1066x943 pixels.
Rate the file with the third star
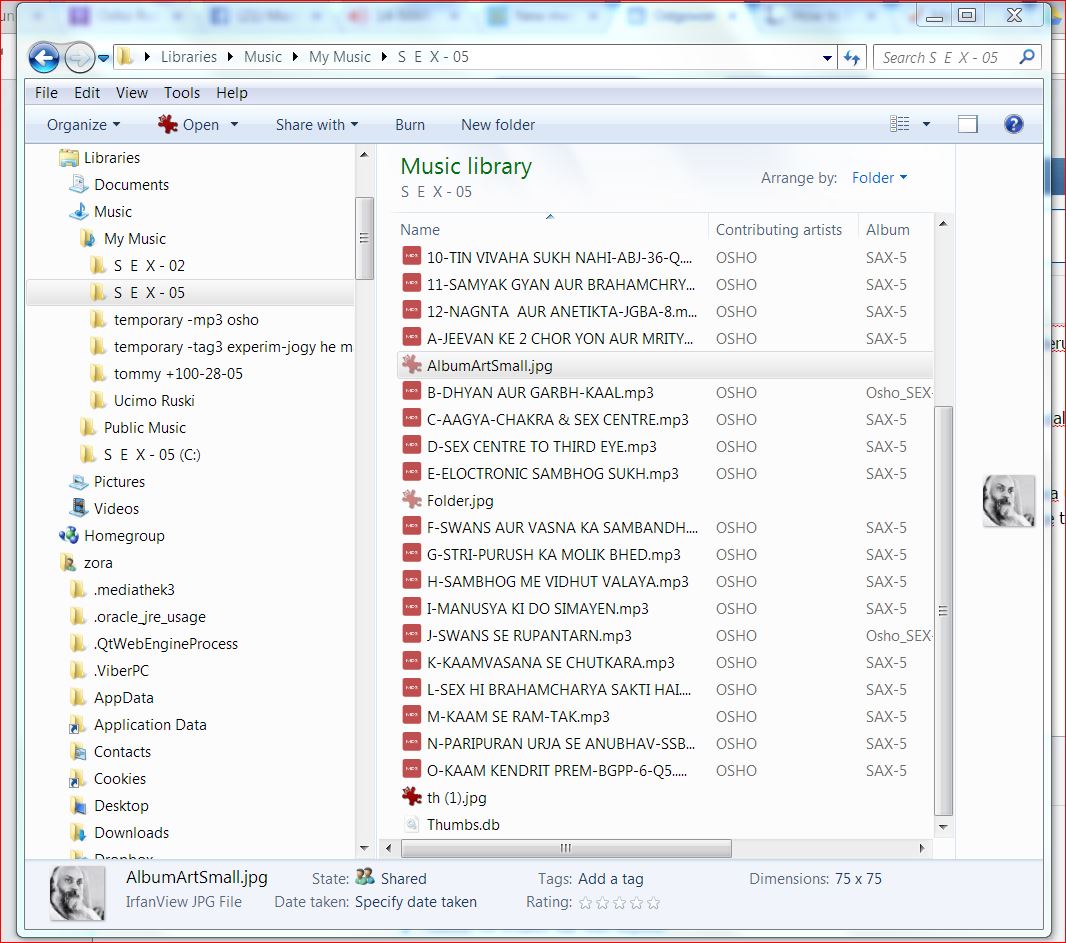point(619,903)
